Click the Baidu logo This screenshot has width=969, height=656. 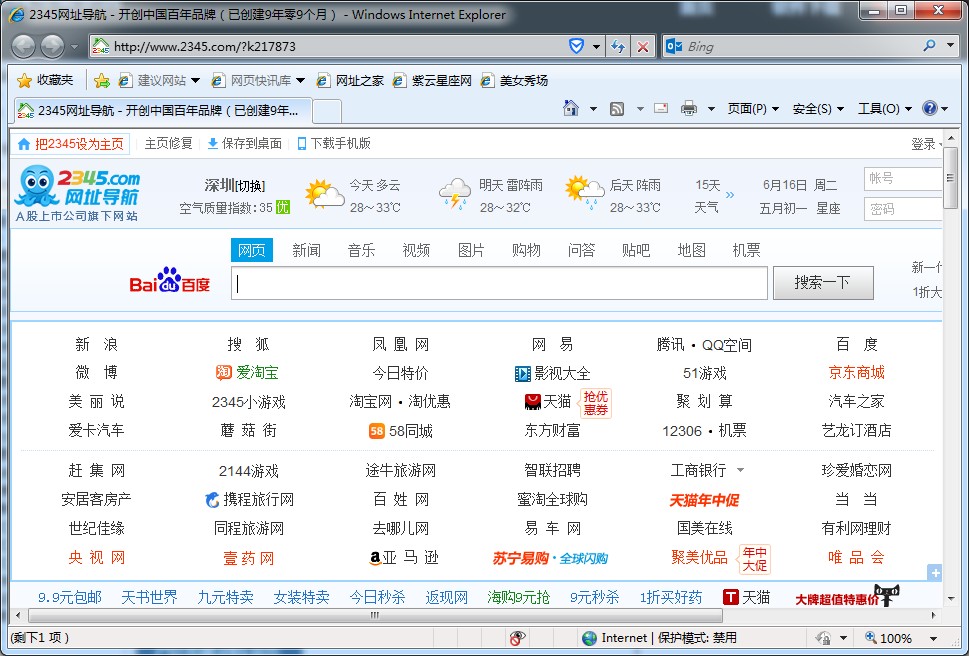coord(169,281)
